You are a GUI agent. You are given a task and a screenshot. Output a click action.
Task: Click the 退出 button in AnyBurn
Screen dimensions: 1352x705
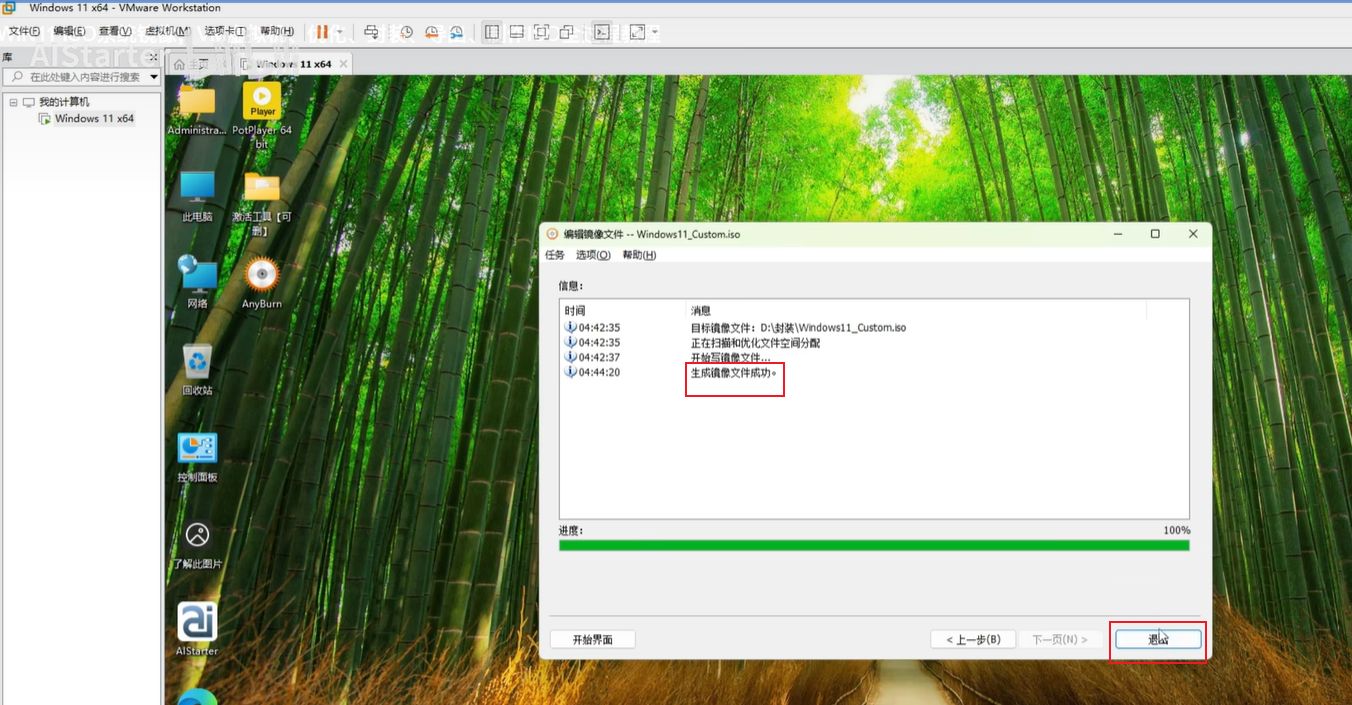pyautogui.click(x=1158, y=639)
